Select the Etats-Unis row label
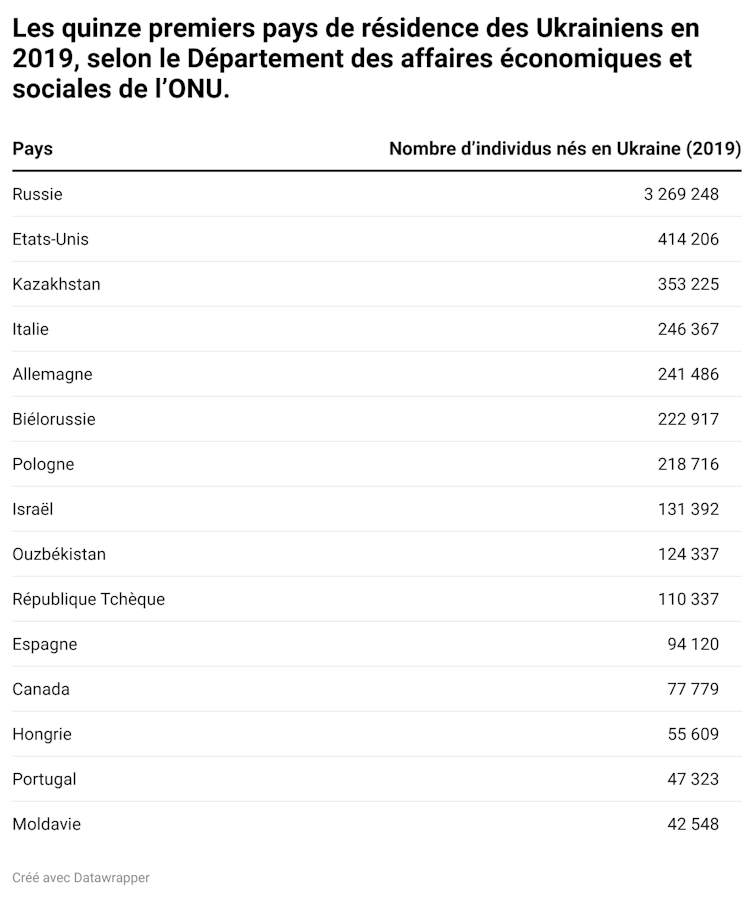The width and height of the screenshot is (754, 898). pyautogui.click(x=51, y=239)
